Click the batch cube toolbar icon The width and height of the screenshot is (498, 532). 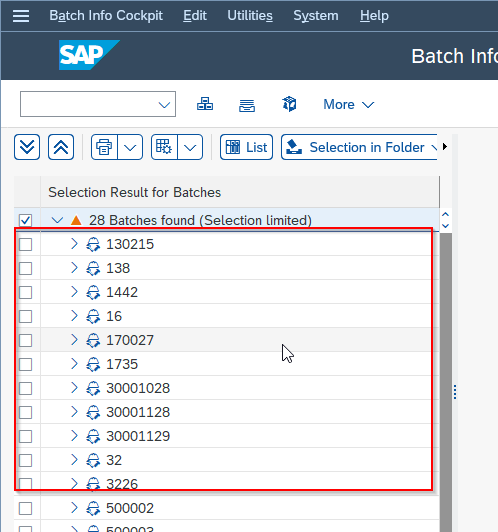(x=289, y=104)
